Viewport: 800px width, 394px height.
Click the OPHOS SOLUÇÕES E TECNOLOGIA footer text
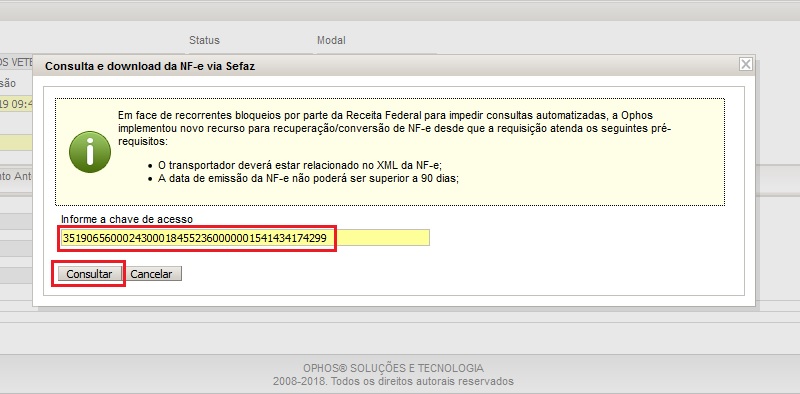[393, 368]
